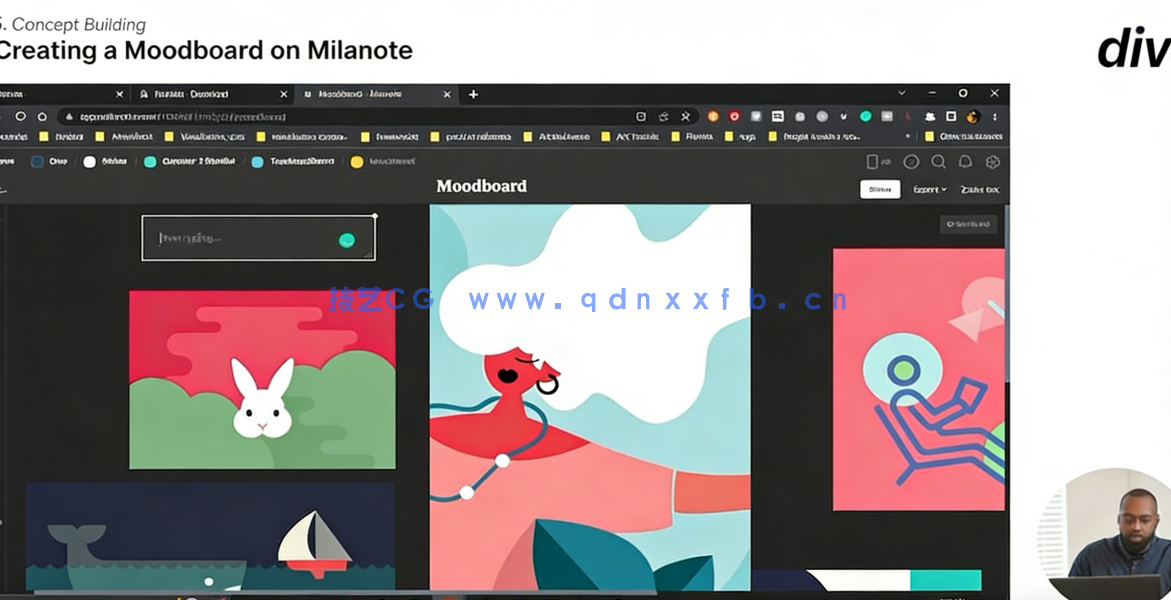The image size is (1171, 600).
Task: Click the circular help icon in Milanote header
Action: point(911,162)
